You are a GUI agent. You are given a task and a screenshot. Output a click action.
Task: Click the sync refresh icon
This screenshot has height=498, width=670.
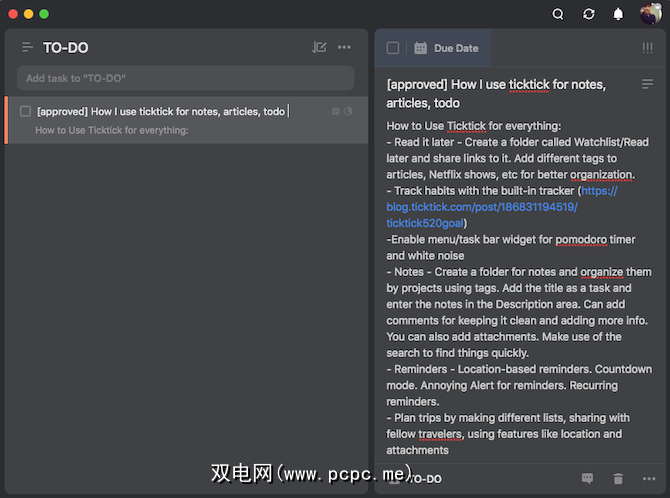[x=588, y=14]
